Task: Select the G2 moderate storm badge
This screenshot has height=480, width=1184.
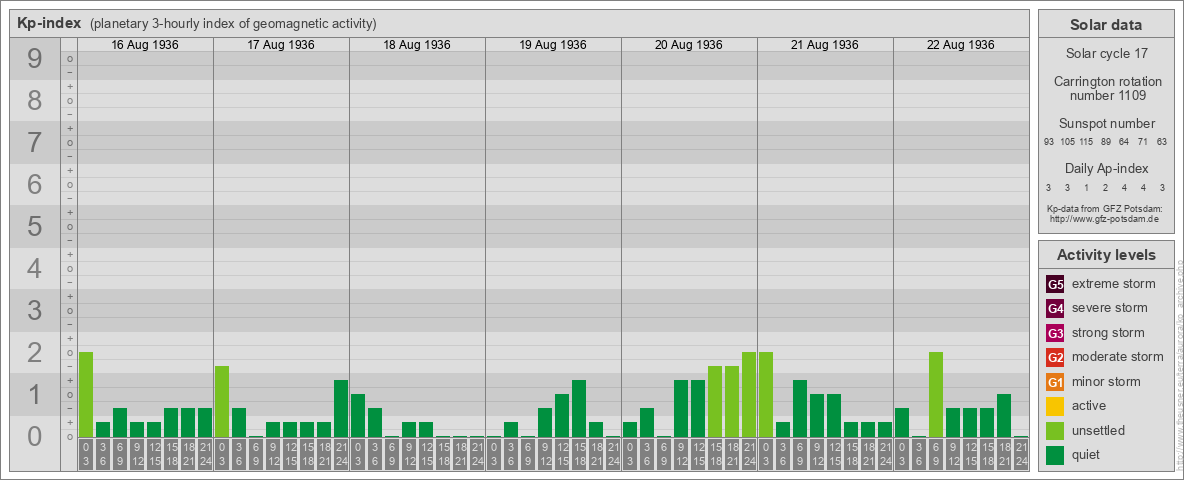Action: (1055, 357)
